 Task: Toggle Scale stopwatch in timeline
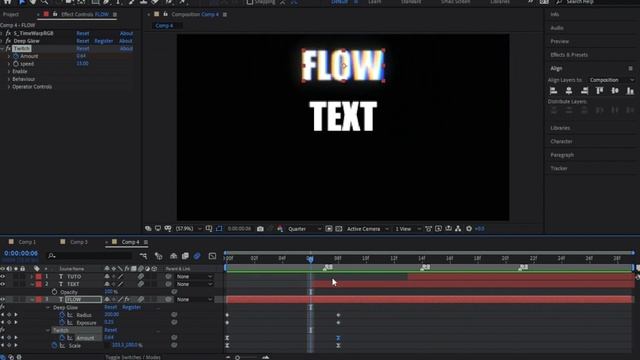coord(54,345)
